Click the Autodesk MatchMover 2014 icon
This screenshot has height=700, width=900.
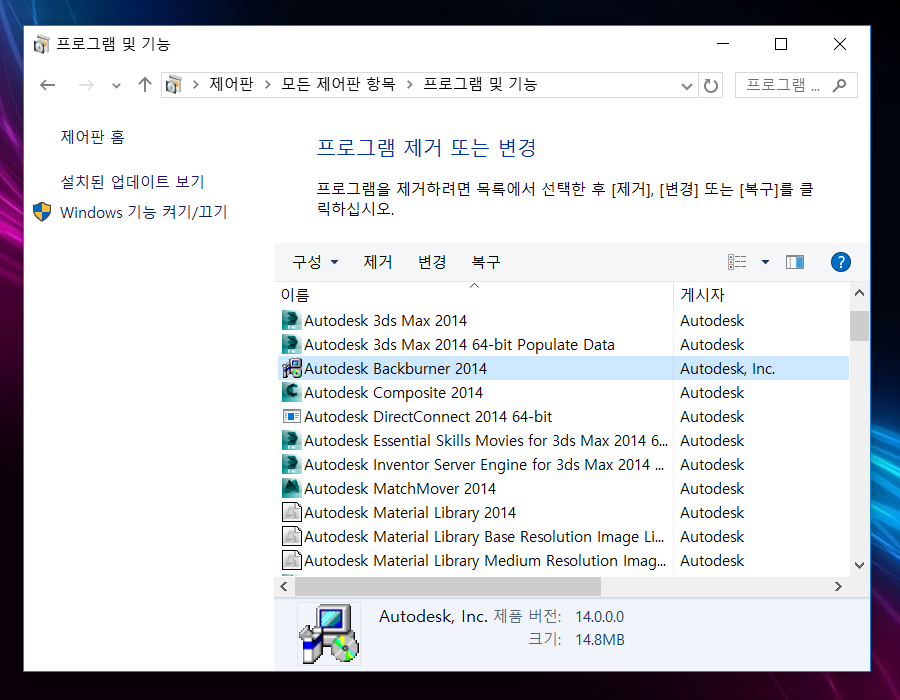292,488
